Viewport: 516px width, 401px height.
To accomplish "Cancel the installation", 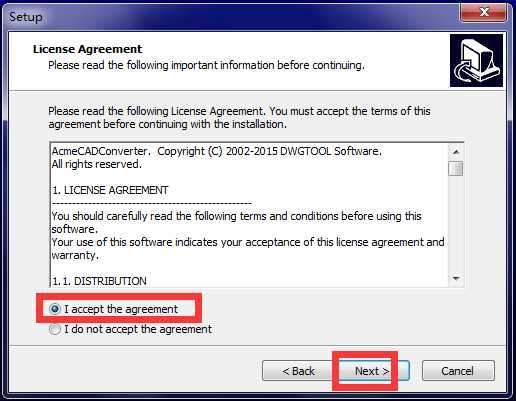I will (x=458, y=371).
